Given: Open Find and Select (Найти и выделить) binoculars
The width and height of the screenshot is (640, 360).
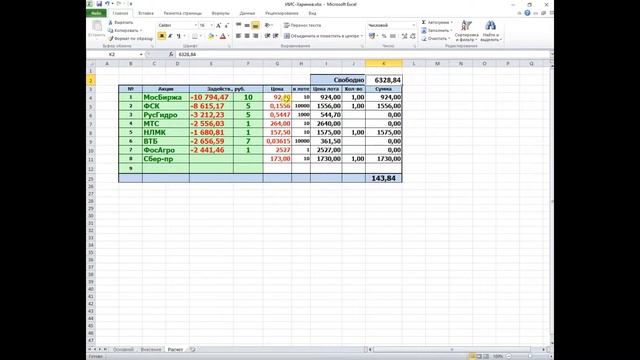Looking at the screenshot, I should (491, 31).
